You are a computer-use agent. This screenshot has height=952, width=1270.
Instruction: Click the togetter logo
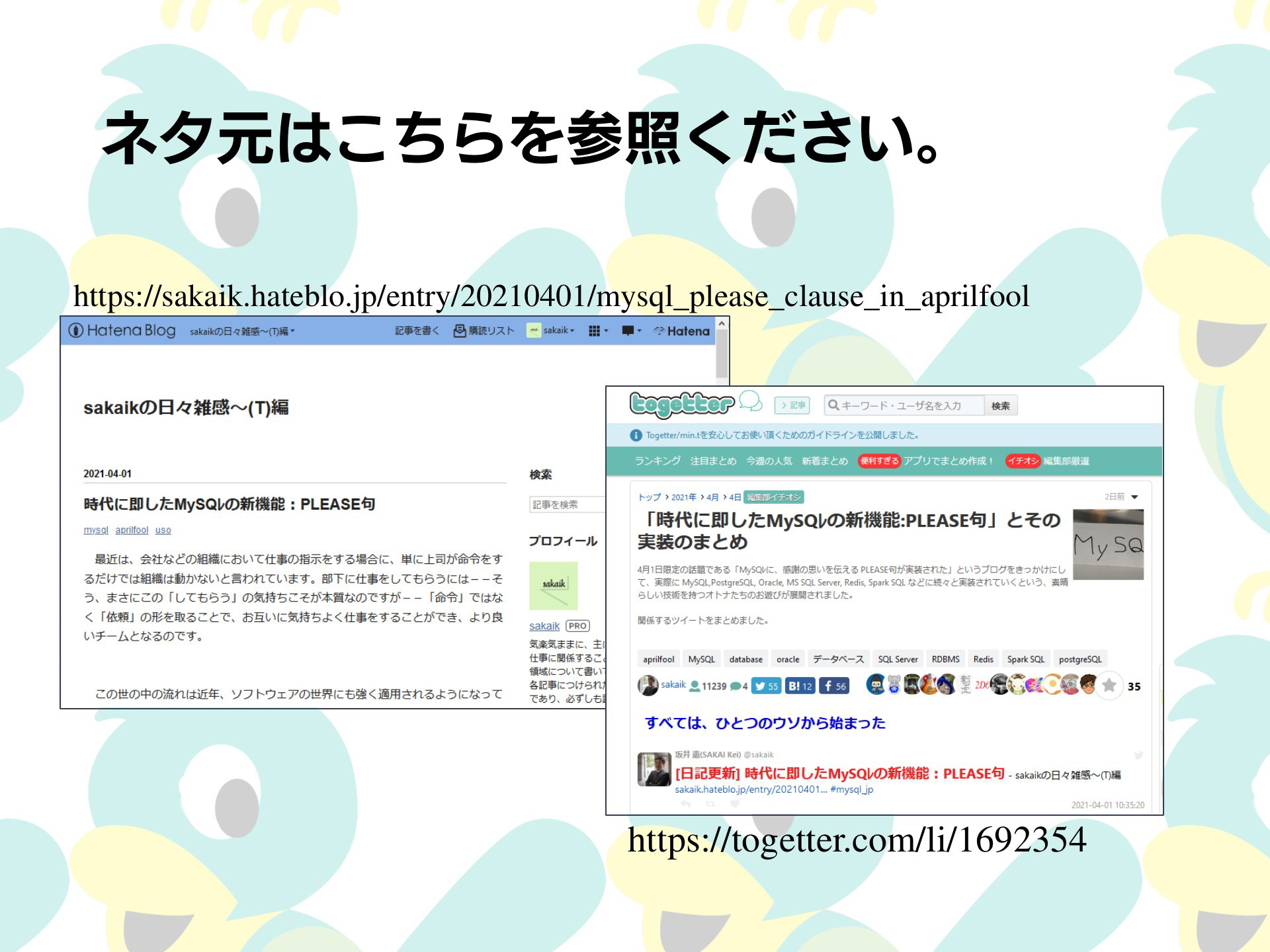(x=682, y=404)
